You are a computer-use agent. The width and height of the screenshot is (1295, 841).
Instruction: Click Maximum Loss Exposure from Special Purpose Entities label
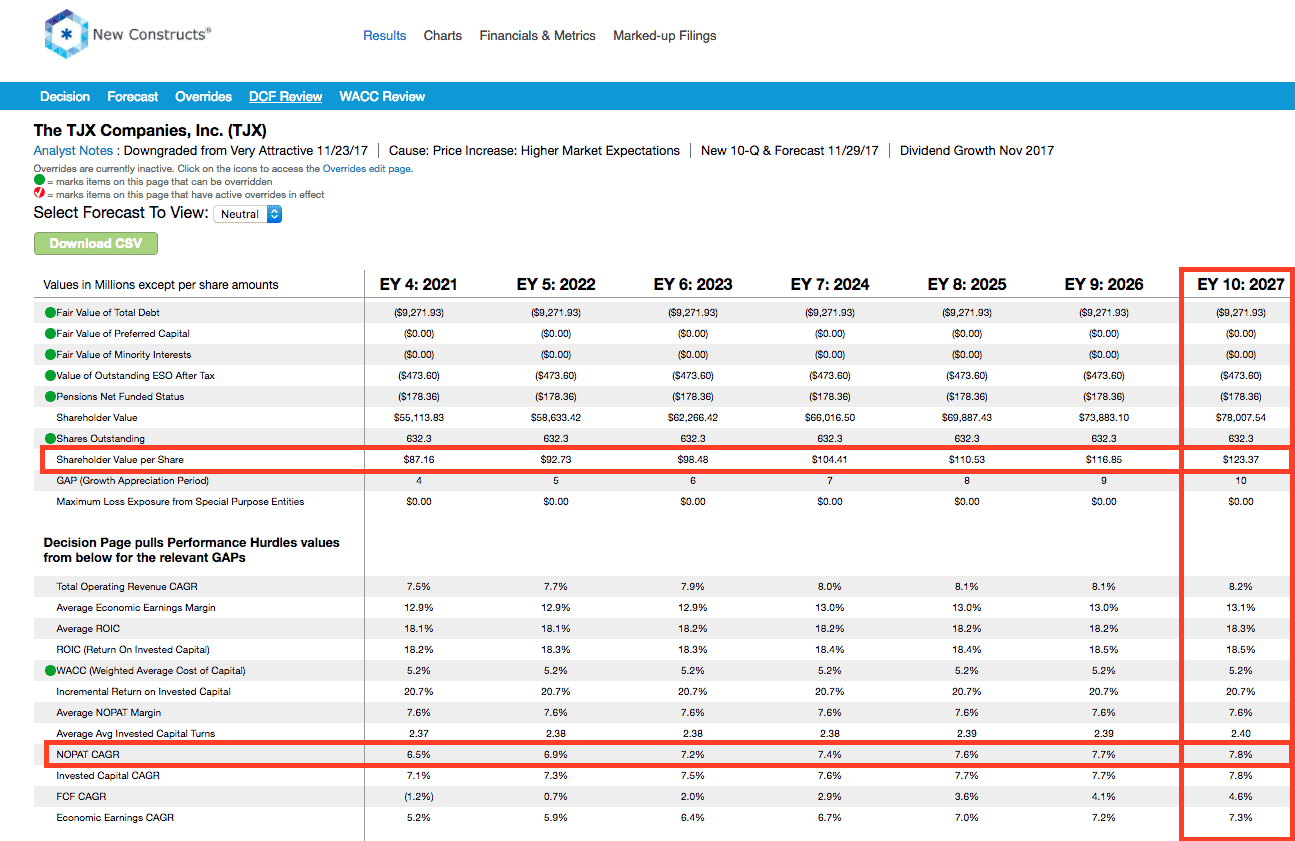coord(180,502)
